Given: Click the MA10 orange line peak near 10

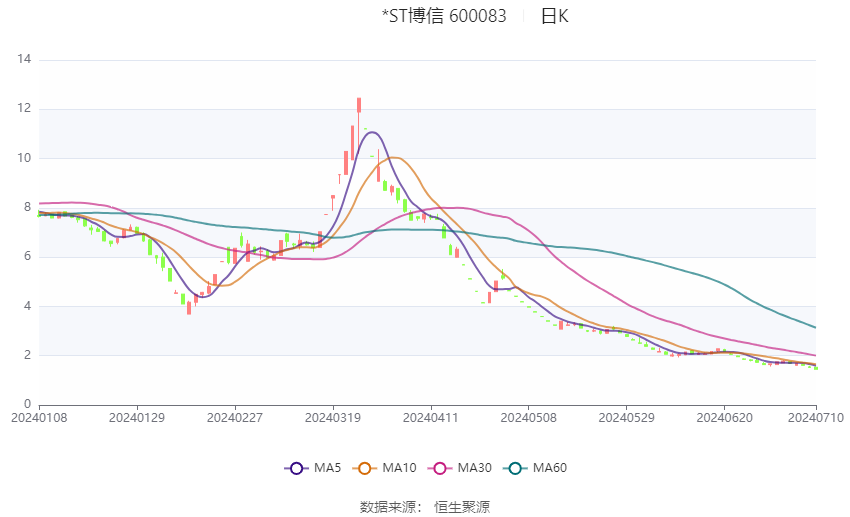Looking at the screenshot, I should (x=394, y=158).
